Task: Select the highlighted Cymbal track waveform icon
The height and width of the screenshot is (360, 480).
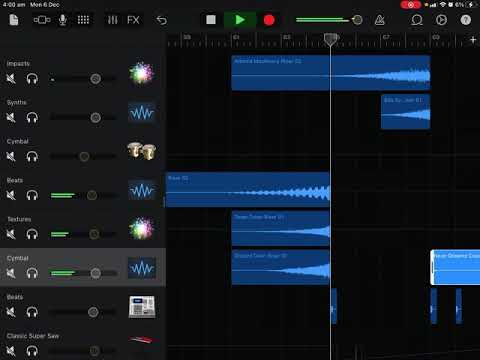Action: tap(142, 268)
